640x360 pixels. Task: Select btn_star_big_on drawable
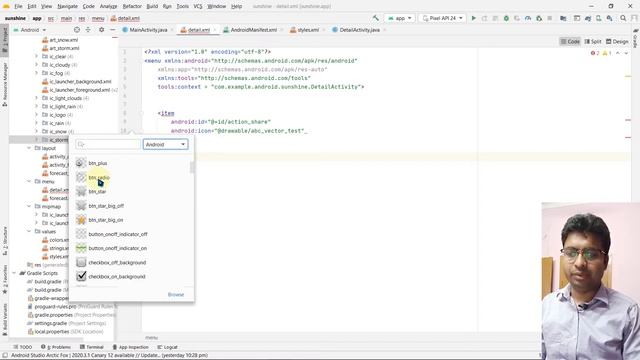point(106,220)
